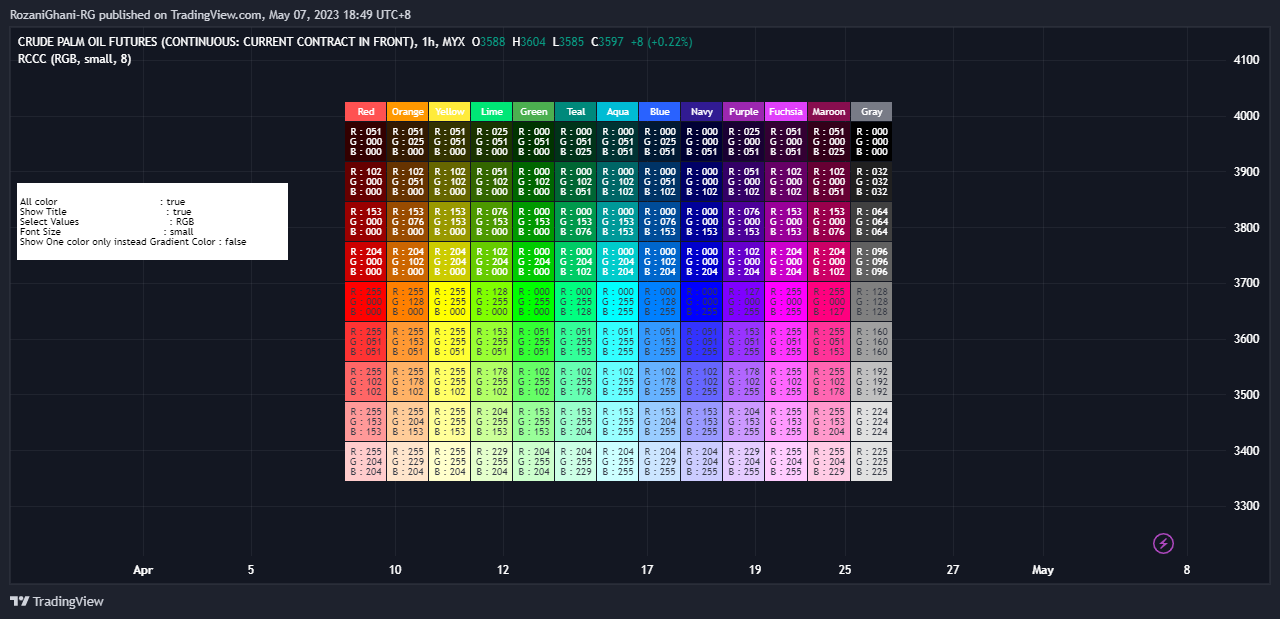Click the 27 date label on time axis
Screen dimensions: 1280x619
click(x=952, y=570)
